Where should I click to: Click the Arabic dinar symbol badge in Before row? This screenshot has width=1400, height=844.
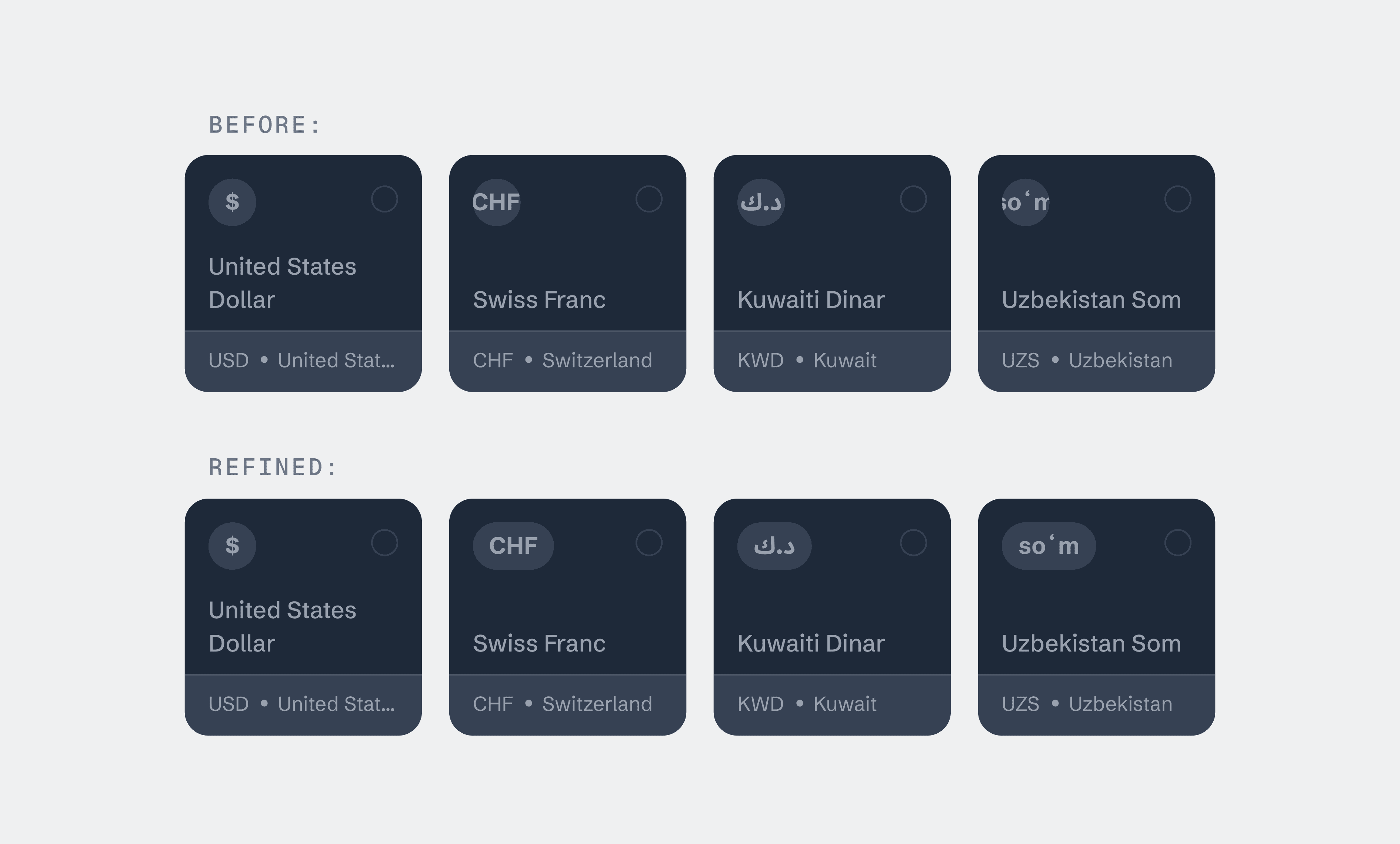(761, 202)
